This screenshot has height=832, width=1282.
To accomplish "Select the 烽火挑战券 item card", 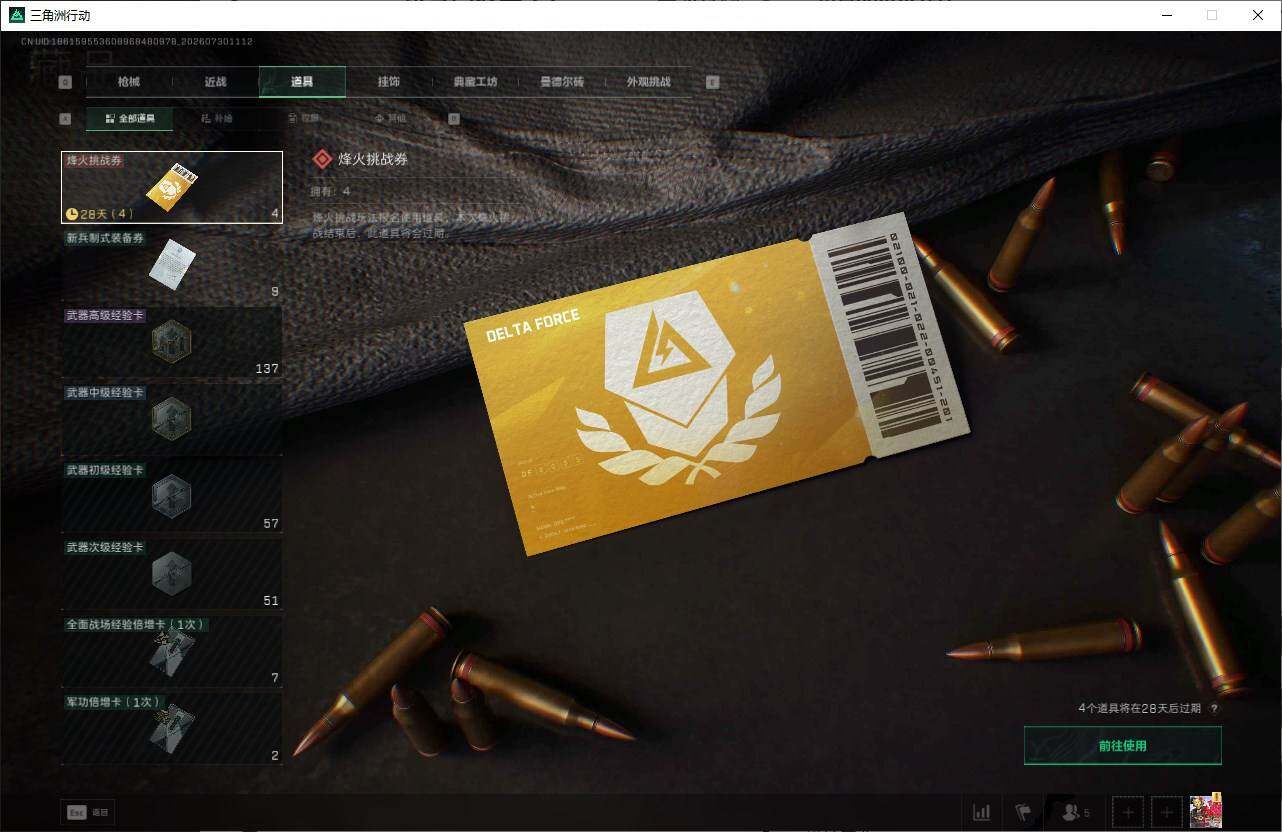I will (x=172, y=187).
